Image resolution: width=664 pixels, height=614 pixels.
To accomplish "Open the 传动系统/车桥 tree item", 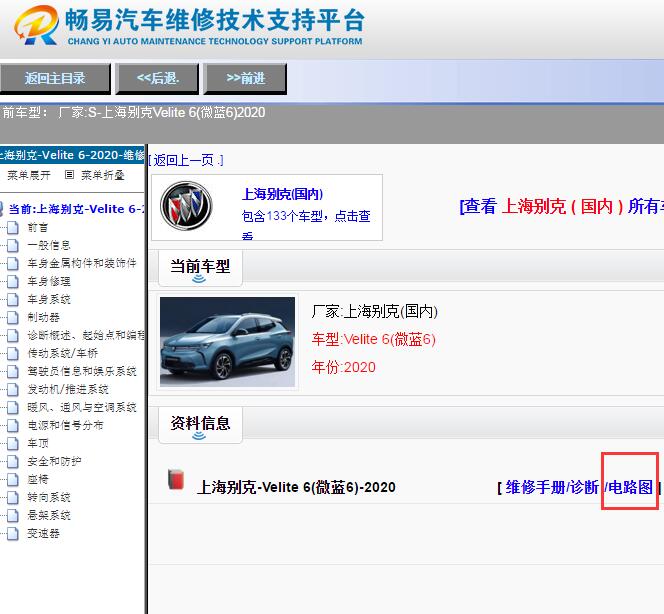I will (x=63, y=354).
